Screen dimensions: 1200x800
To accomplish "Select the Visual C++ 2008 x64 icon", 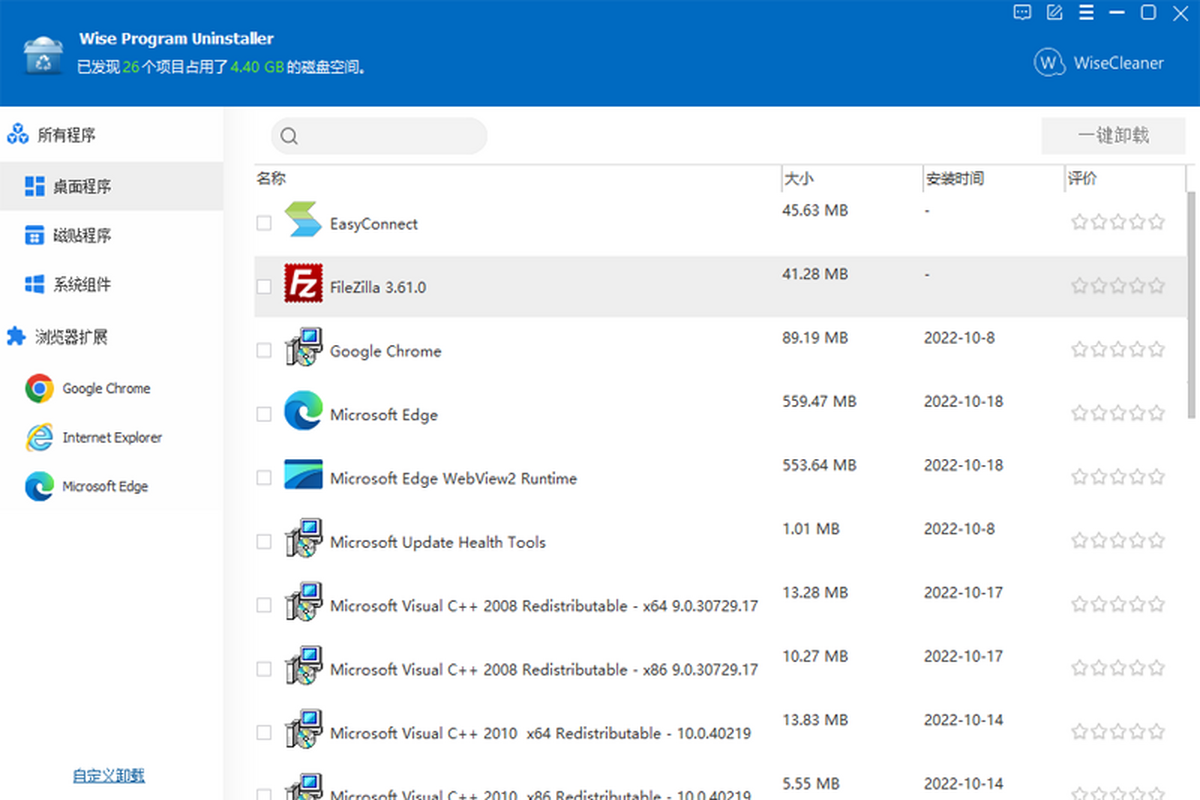I will point(303,602).
